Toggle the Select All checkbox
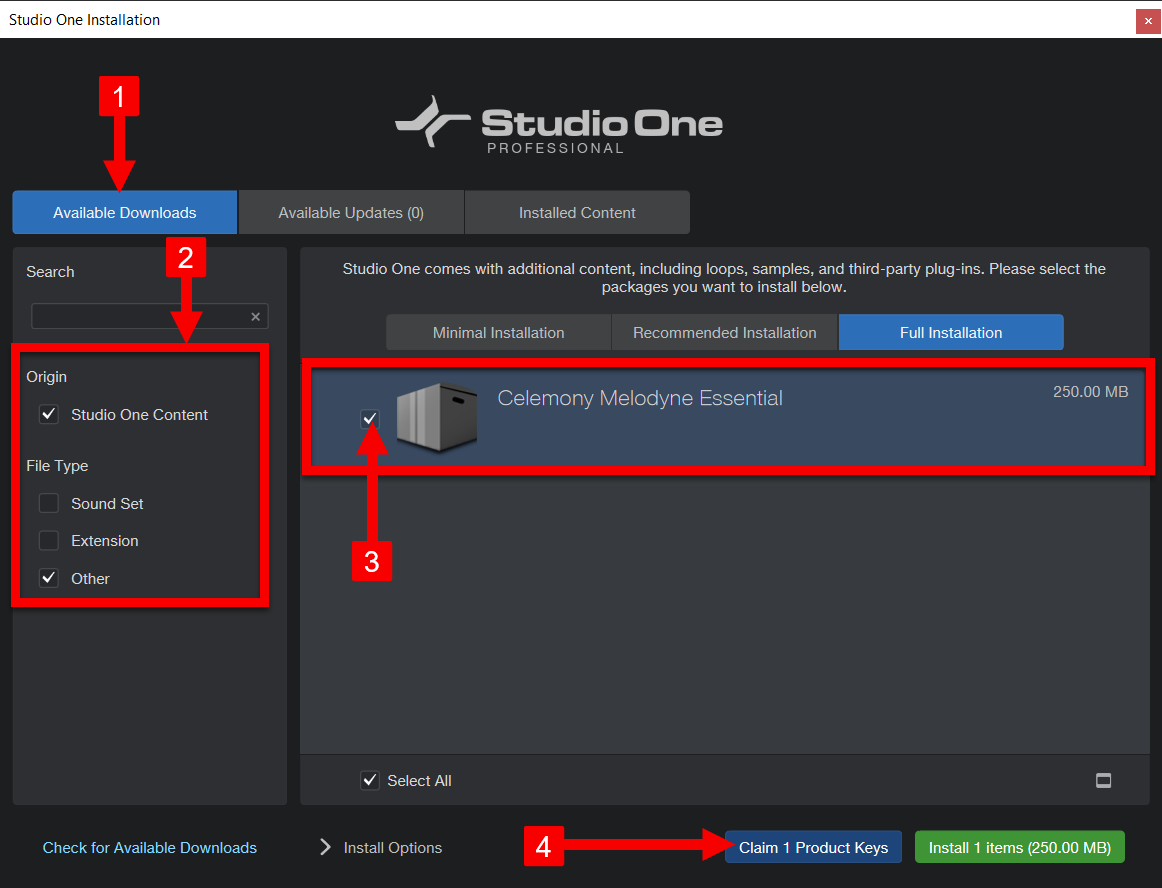This screenshot has height=888, width=1162. [370, 781]
